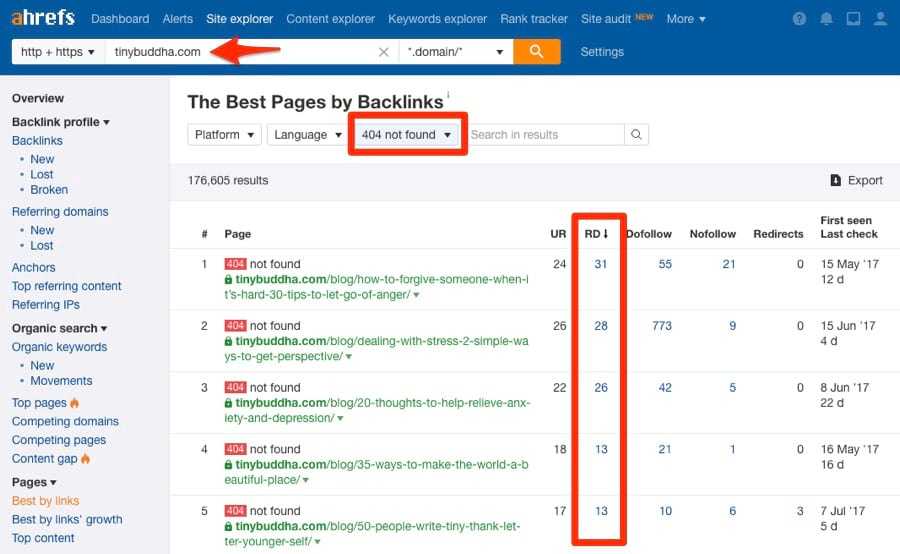Open Alerts in top navigation
This screenshot has height=554, width=900.
point(177,19)
